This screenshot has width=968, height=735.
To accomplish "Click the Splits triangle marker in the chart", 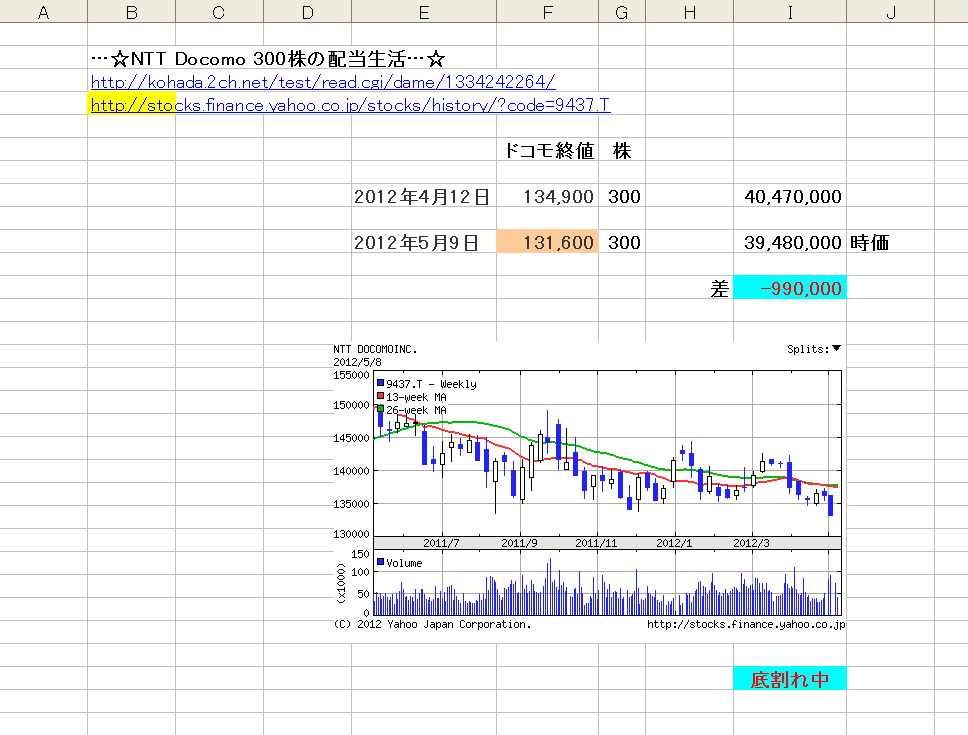I will tap(837, 349).
